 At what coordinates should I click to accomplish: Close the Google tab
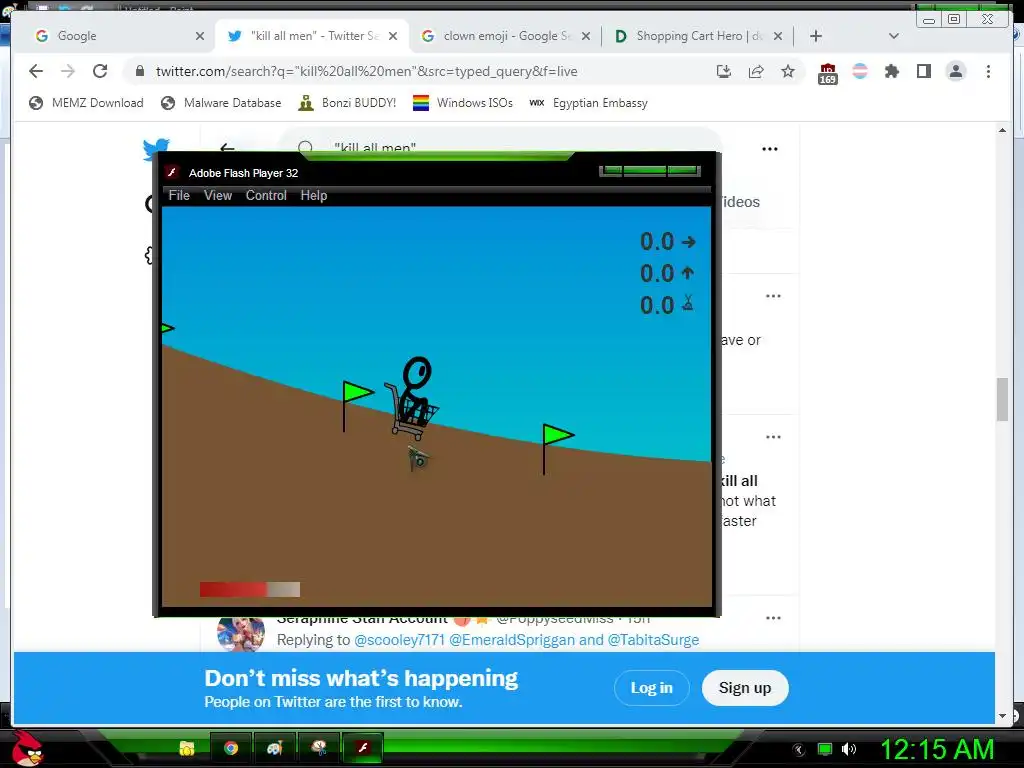[x=200, y=36]
